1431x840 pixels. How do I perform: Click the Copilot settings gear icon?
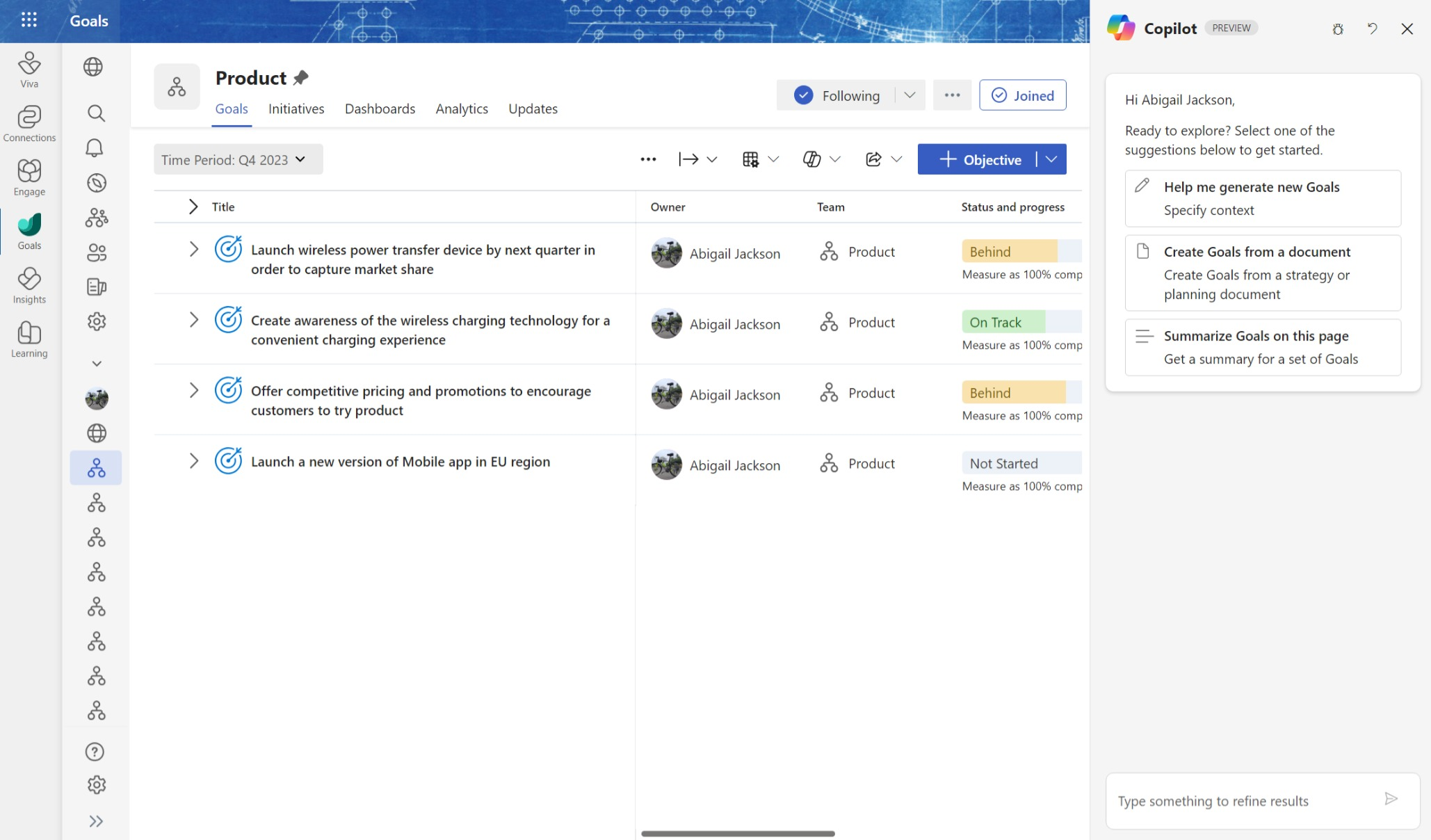pos(1338,28)
